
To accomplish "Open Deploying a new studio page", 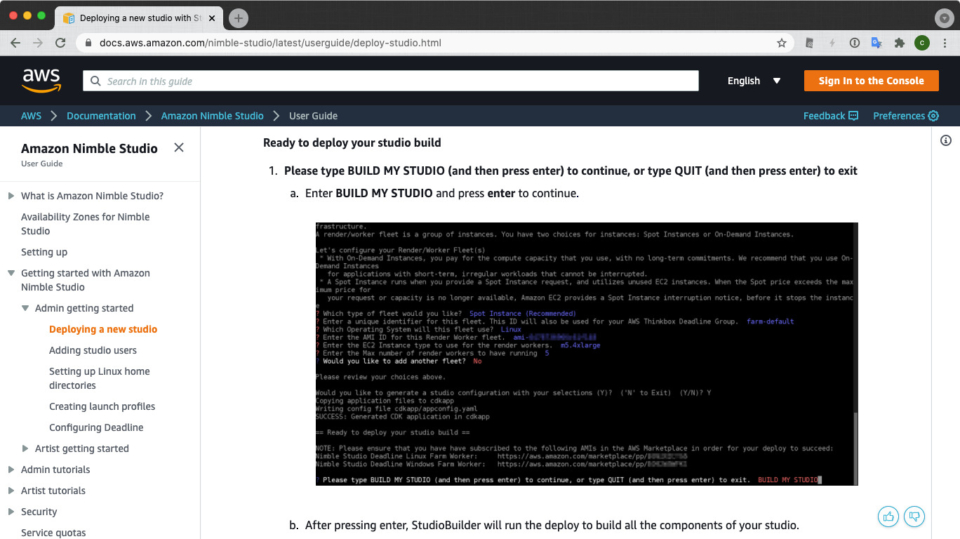I will click(103, 329).
